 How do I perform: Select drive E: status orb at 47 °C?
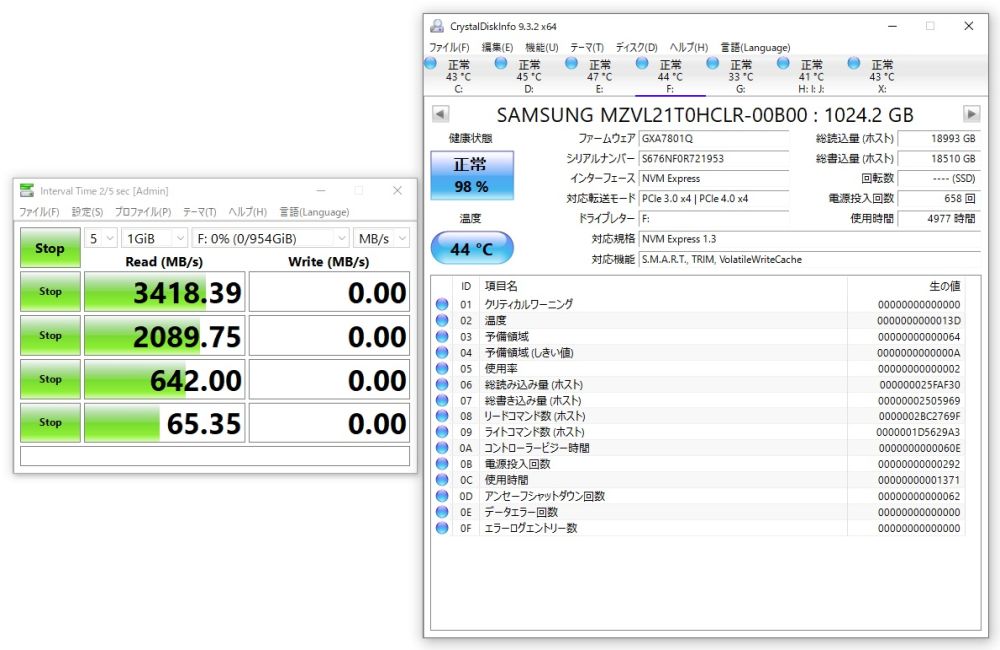coord(571,63)
